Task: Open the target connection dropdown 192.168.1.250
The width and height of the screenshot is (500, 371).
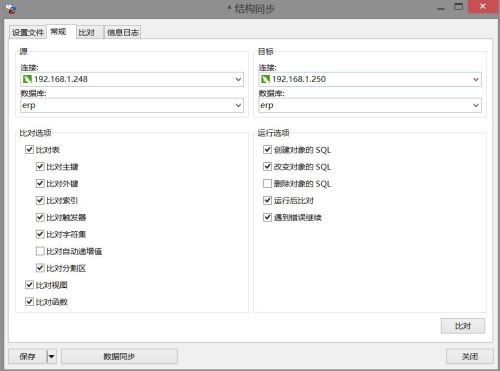Action: coord(370,79)
